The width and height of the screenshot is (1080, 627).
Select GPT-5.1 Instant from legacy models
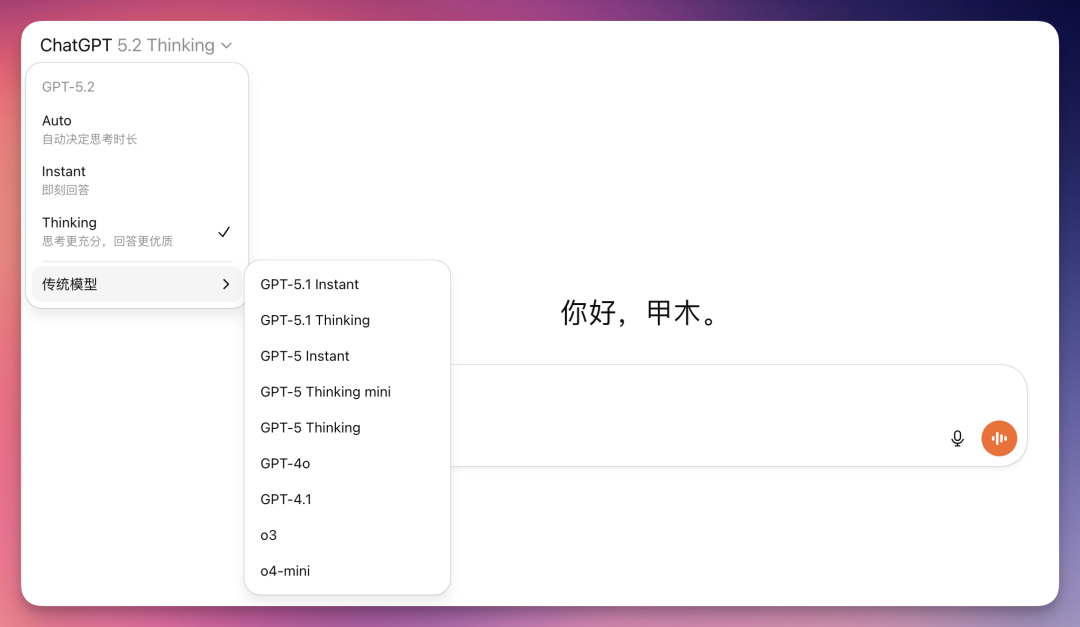click(x=310, y=284)
